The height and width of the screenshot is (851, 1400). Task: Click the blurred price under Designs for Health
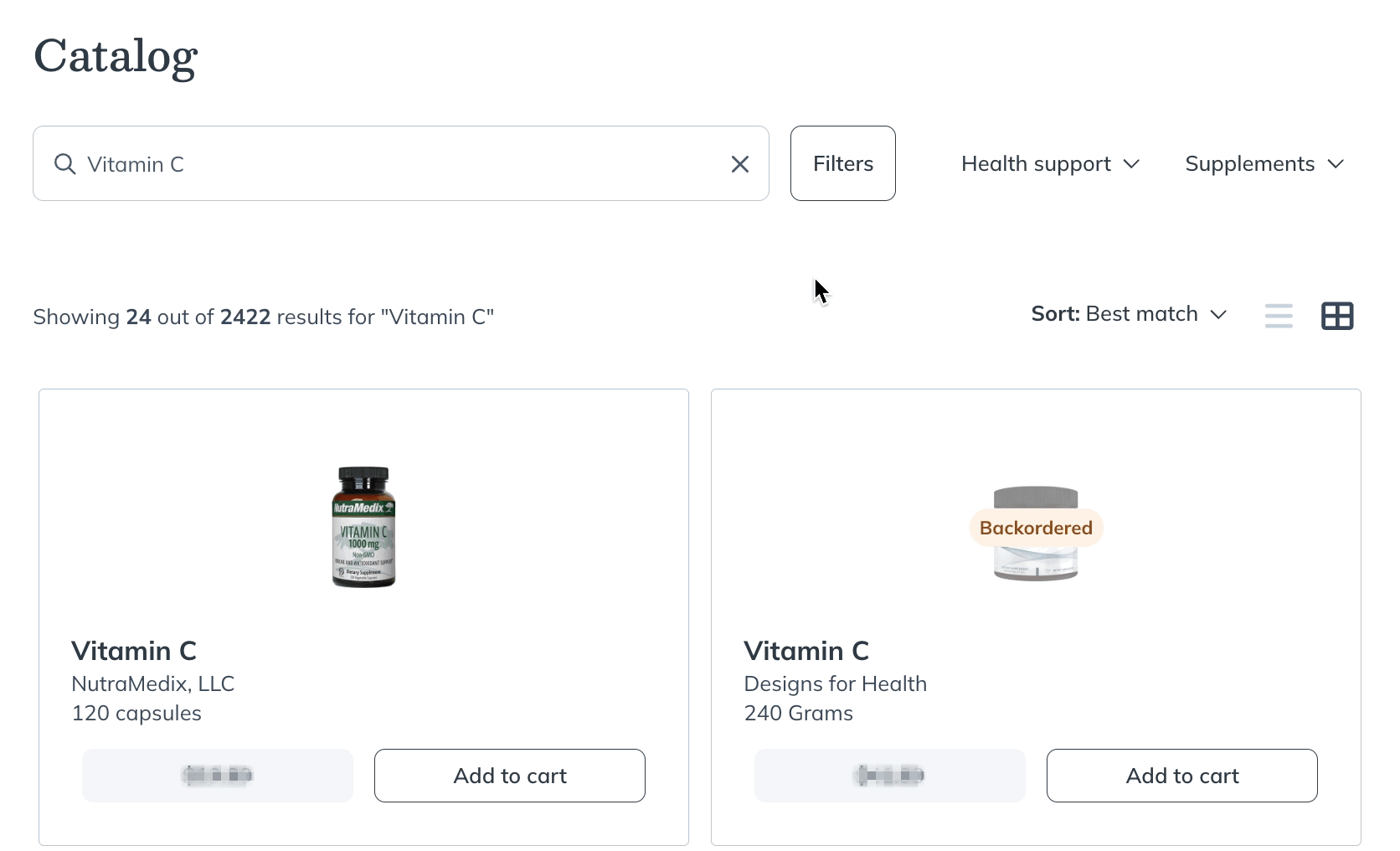click(890, 776)
